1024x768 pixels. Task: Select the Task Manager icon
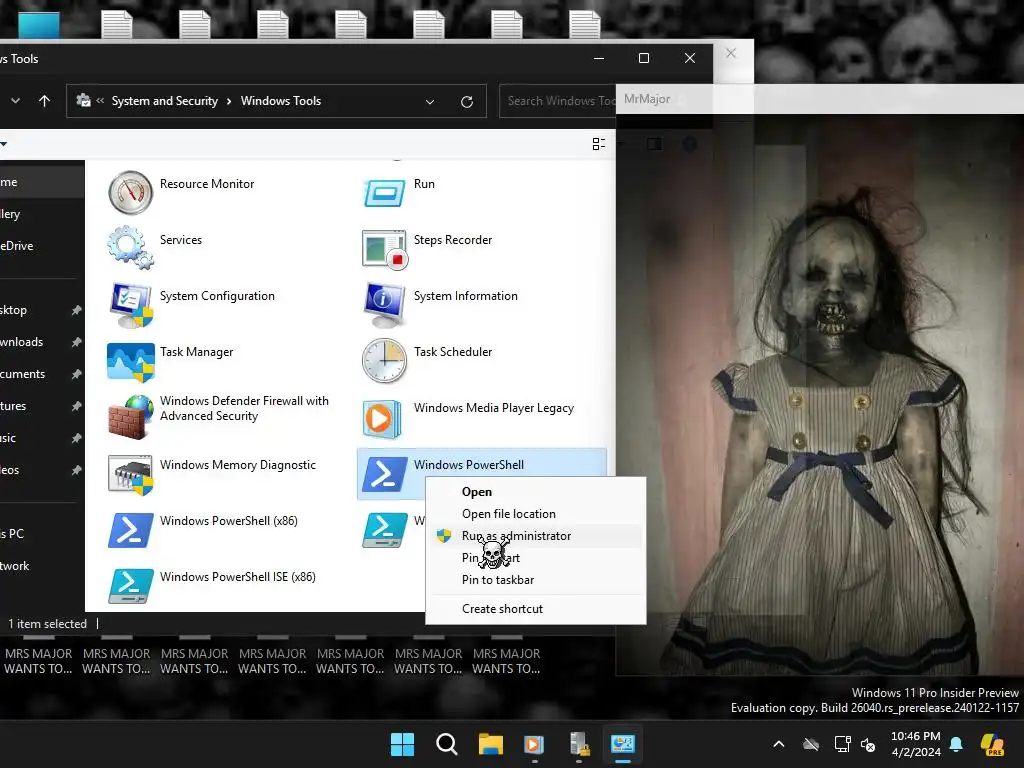(131, 361)
